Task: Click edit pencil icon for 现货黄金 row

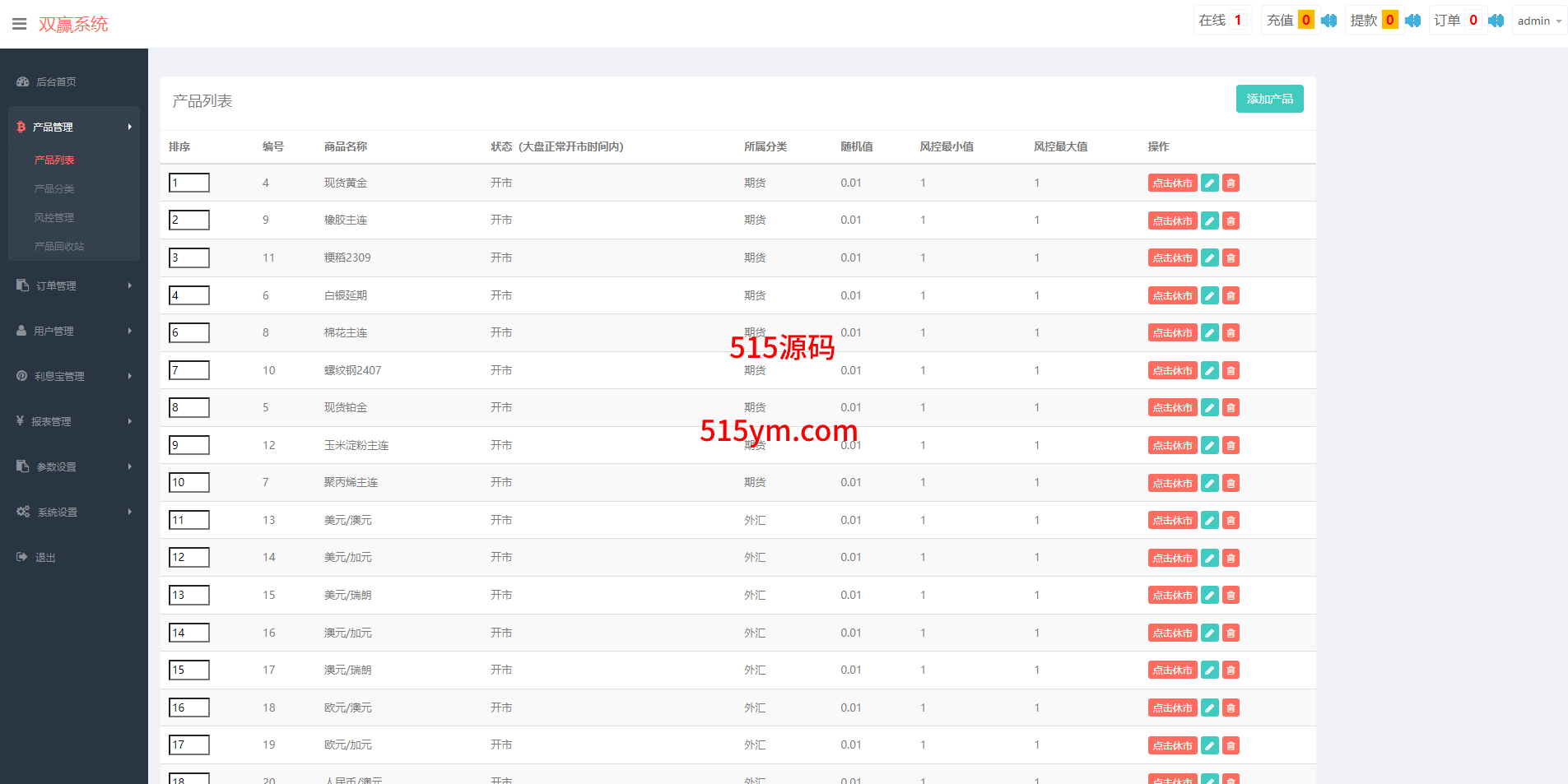Action: click(1209, 183)
